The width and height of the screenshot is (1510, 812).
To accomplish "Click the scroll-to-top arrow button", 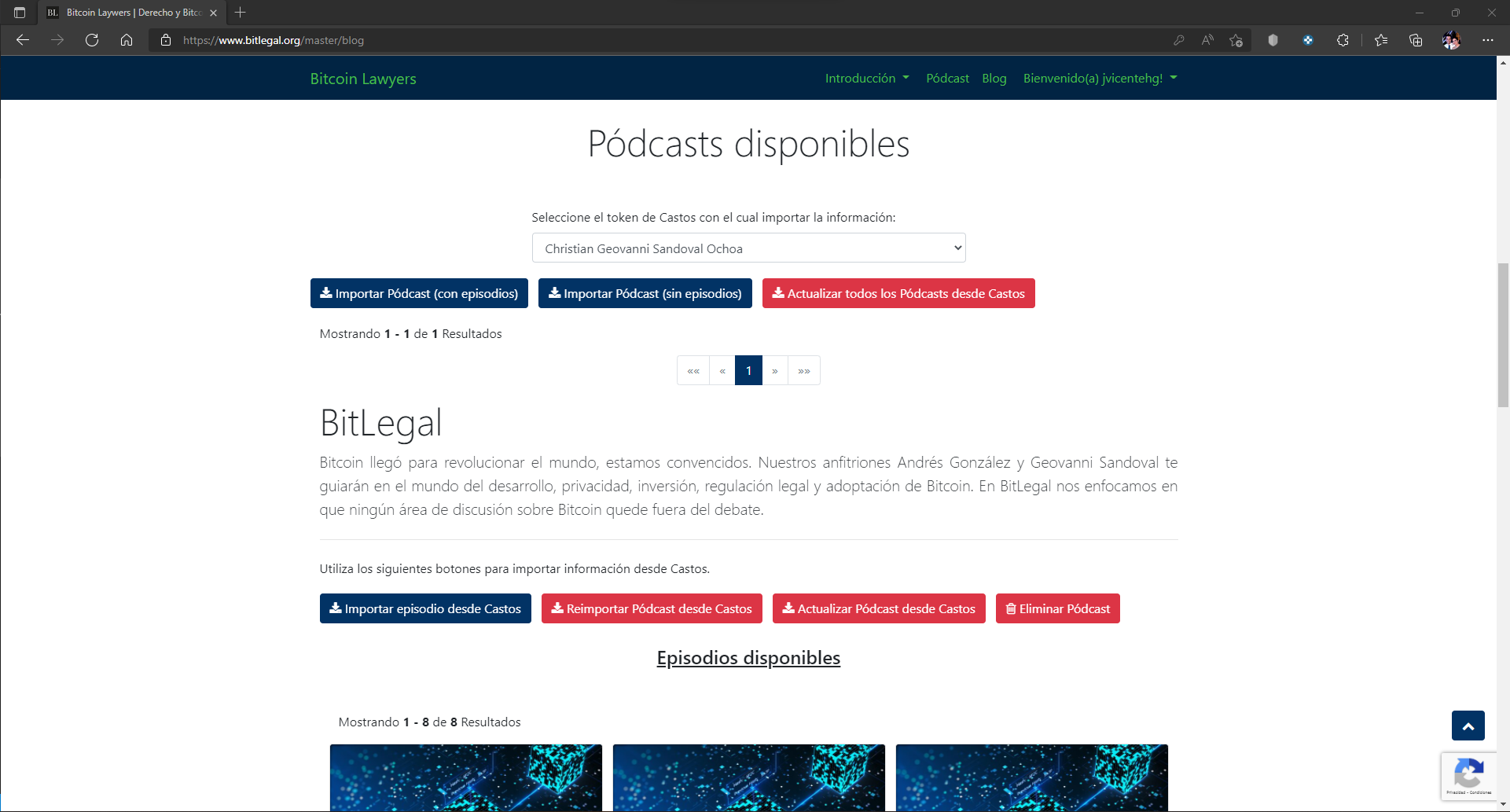I will [1468, 726].
